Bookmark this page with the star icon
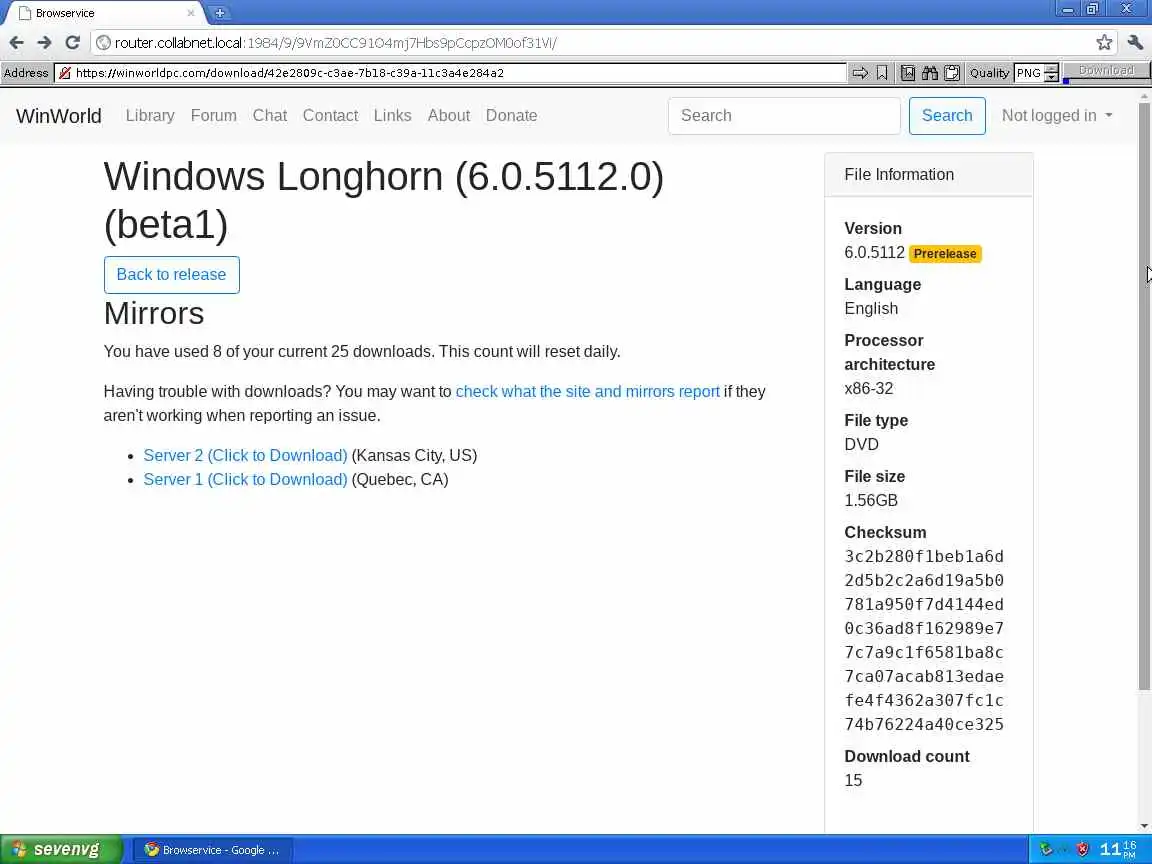This screenshot has width=1152, height=864. coord(1104,43)
